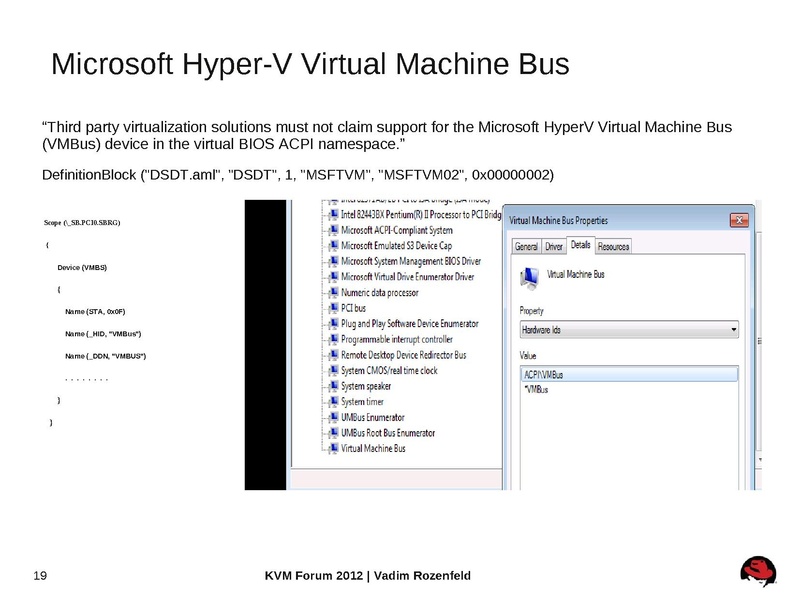Select the Microsoft Virtual Drive Enumerator Driver icon
The width and height of the screenshot is (800, 600).
(x=332, y=278)
